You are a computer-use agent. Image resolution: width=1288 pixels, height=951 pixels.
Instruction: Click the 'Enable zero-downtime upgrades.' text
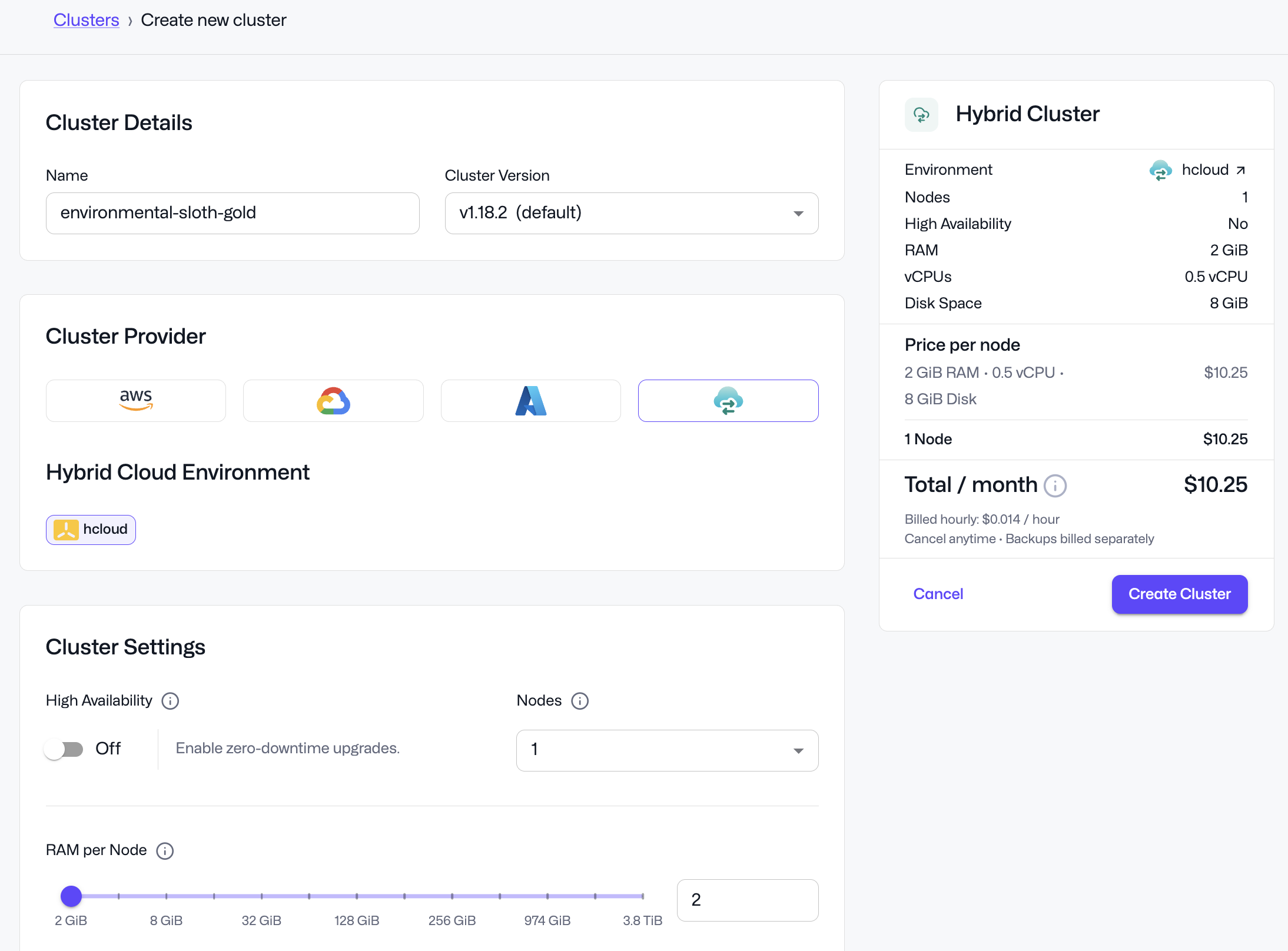pos(288,749)
